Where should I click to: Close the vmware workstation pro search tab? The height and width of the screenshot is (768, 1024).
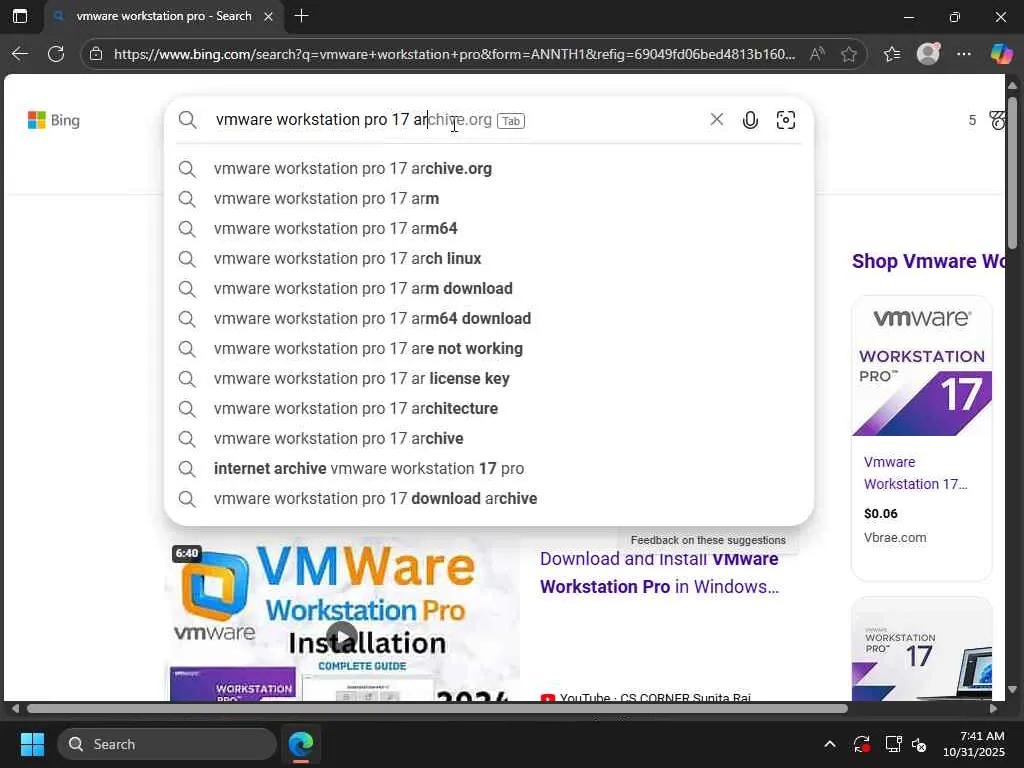coord(268,16)
